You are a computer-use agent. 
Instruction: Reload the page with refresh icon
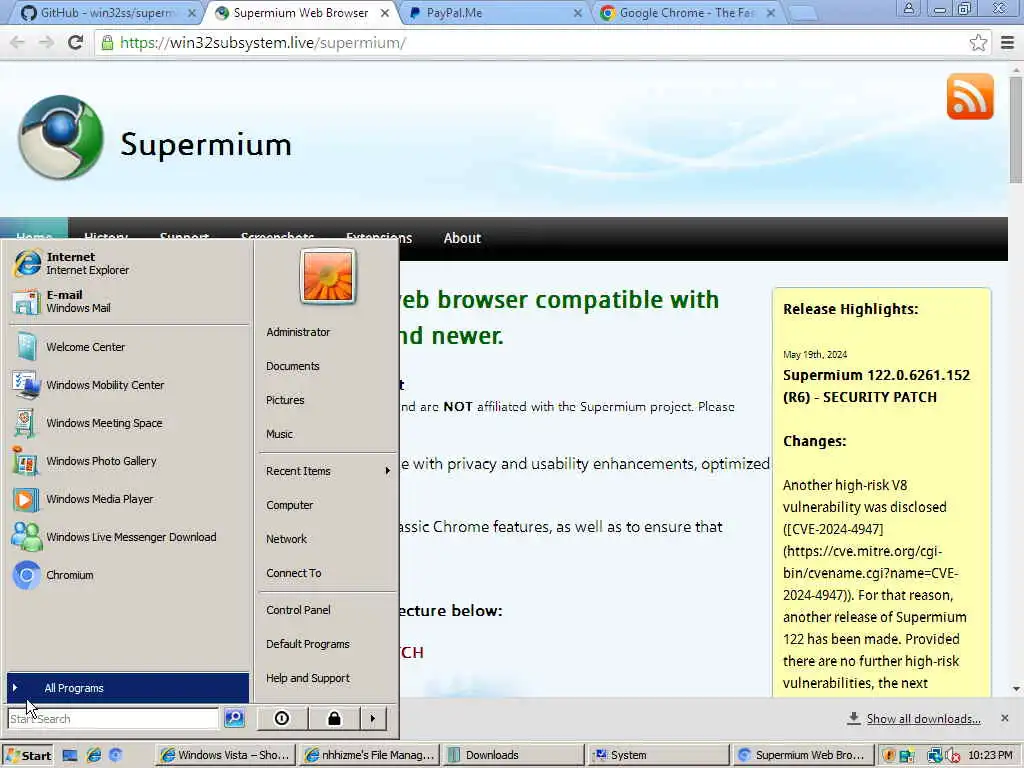pos(76,42)
